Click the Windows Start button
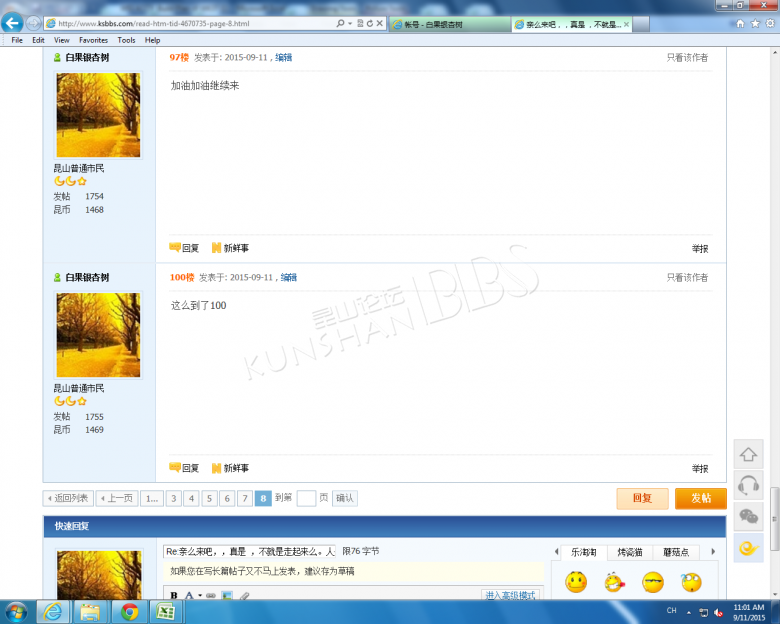 pyautogui.click(x=17, y=611)
